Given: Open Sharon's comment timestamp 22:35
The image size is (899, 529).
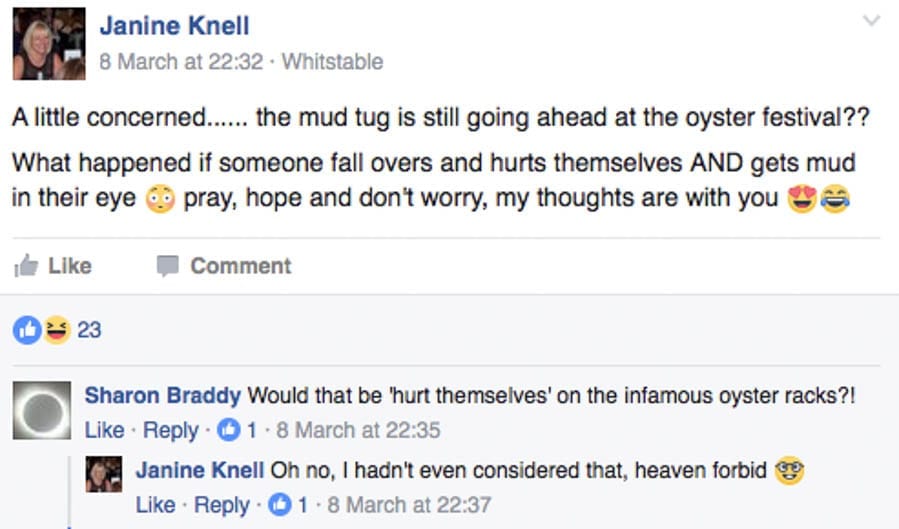Looking at the screenshot, I should (x=358, y=431).
